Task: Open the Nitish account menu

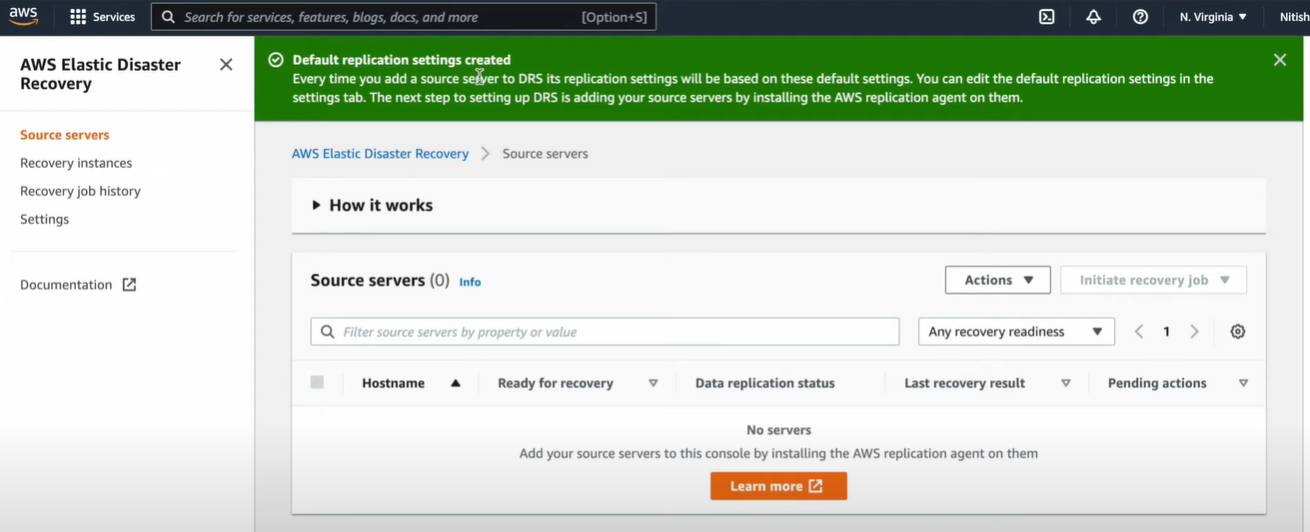Action: coord(1294,17)
